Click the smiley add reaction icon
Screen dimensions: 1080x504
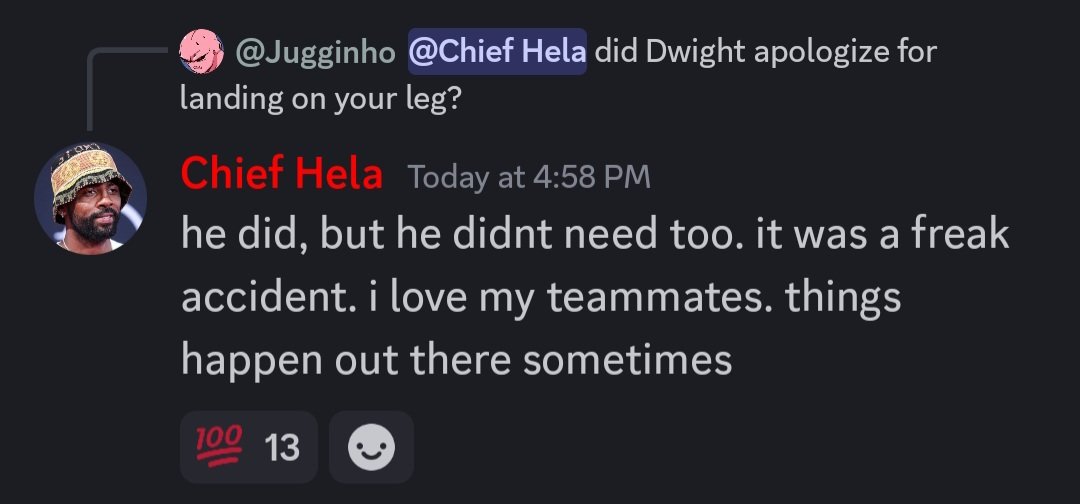coord(371,447)
